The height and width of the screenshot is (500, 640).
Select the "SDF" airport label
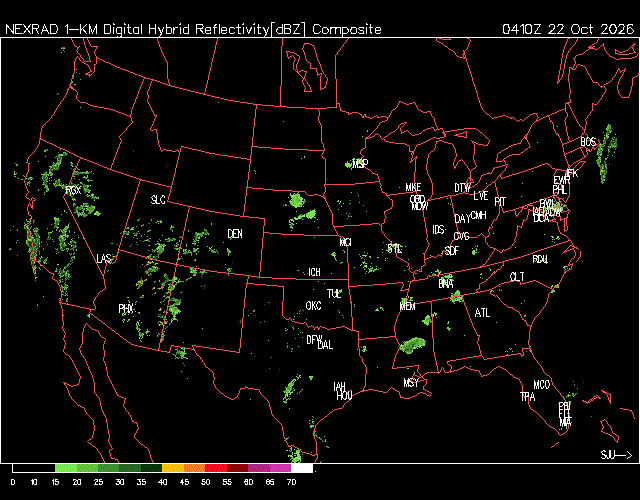click(451, 251)
